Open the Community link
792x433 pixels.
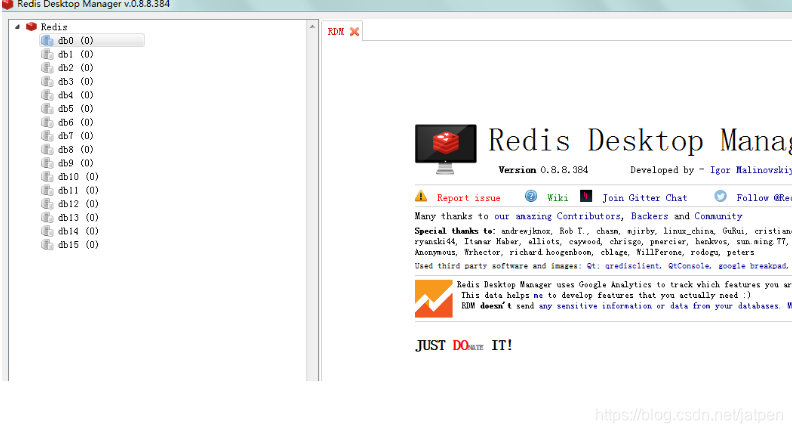718,216
